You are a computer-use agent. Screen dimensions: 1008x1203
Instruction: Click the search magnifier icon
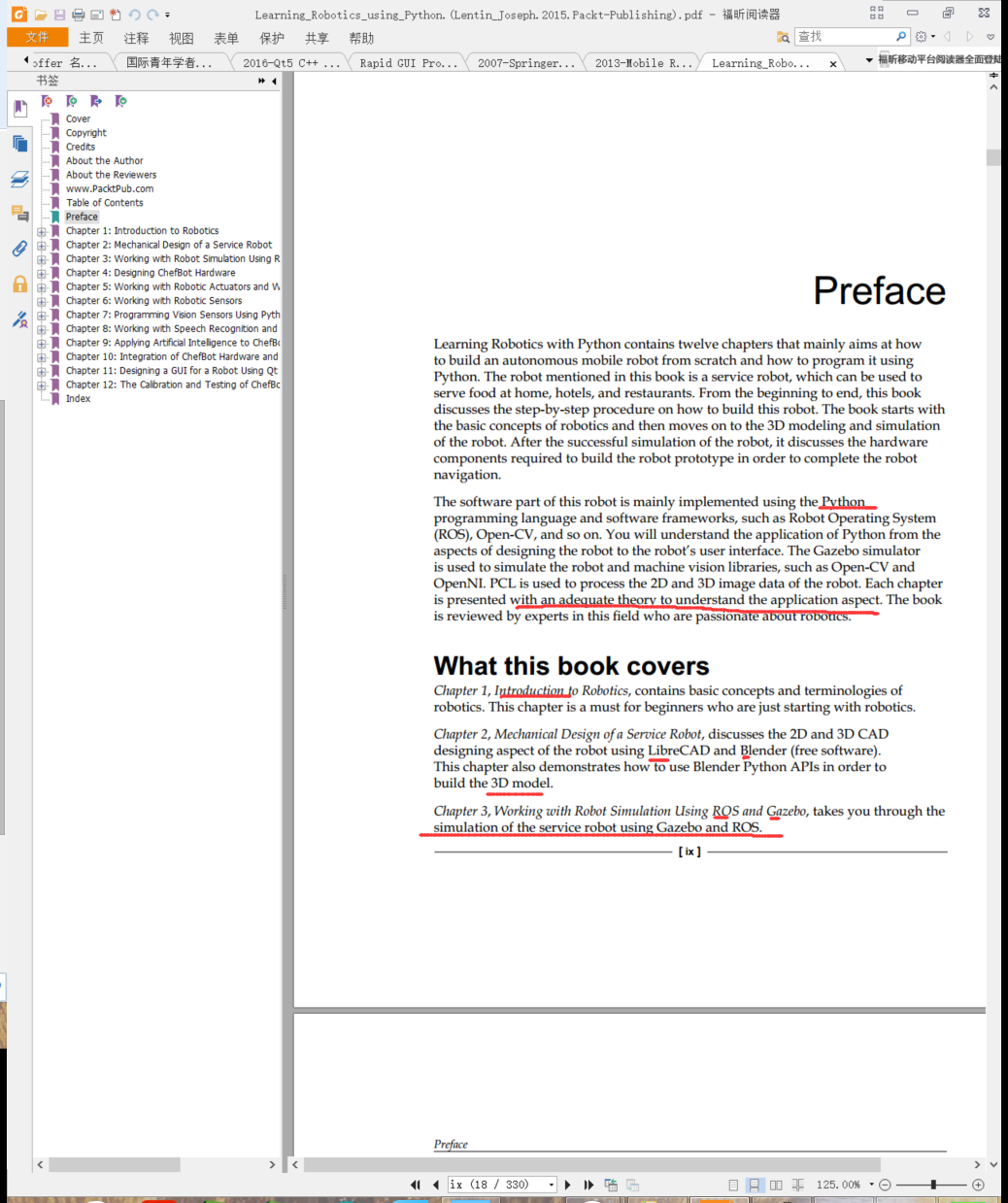901,37
